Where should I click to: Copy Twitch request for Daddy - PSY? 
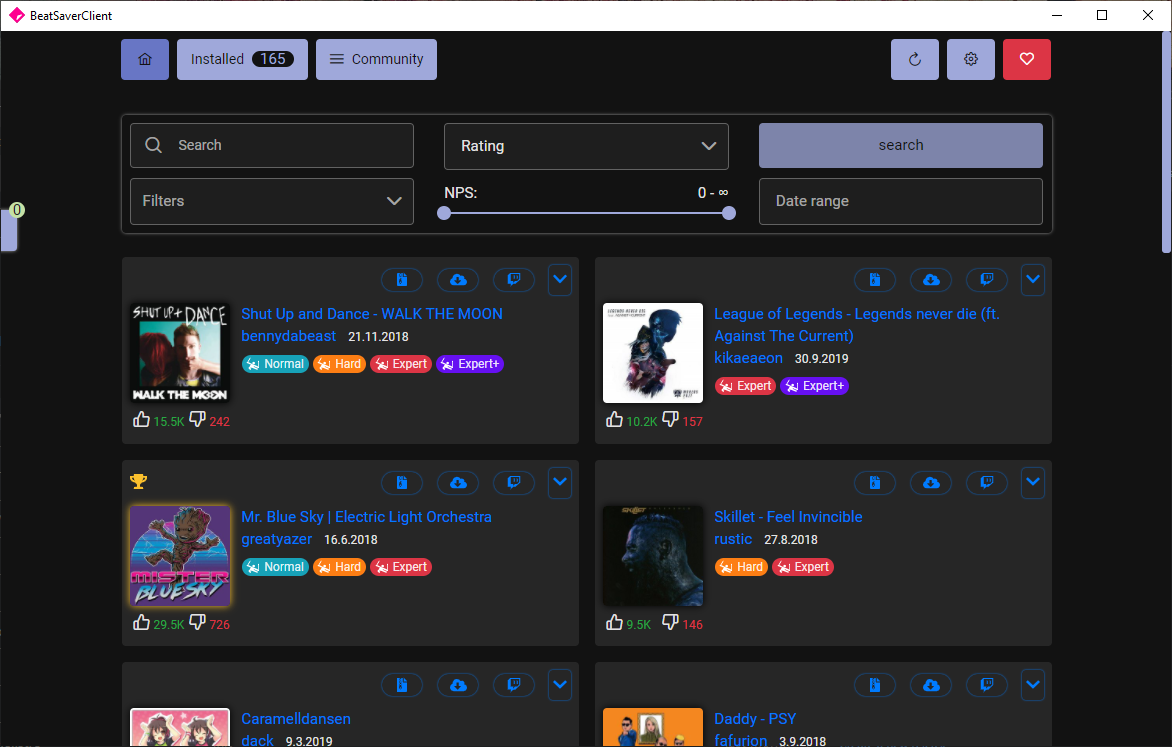coord(987,685)
